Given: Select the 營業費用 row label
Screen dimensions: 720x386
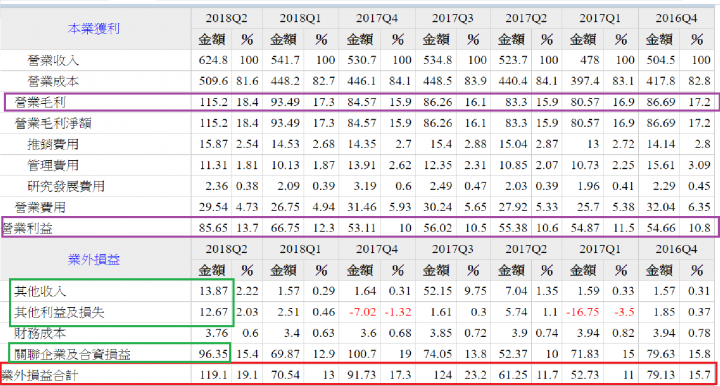Looking at the screenshot, I should click(40, 207).
